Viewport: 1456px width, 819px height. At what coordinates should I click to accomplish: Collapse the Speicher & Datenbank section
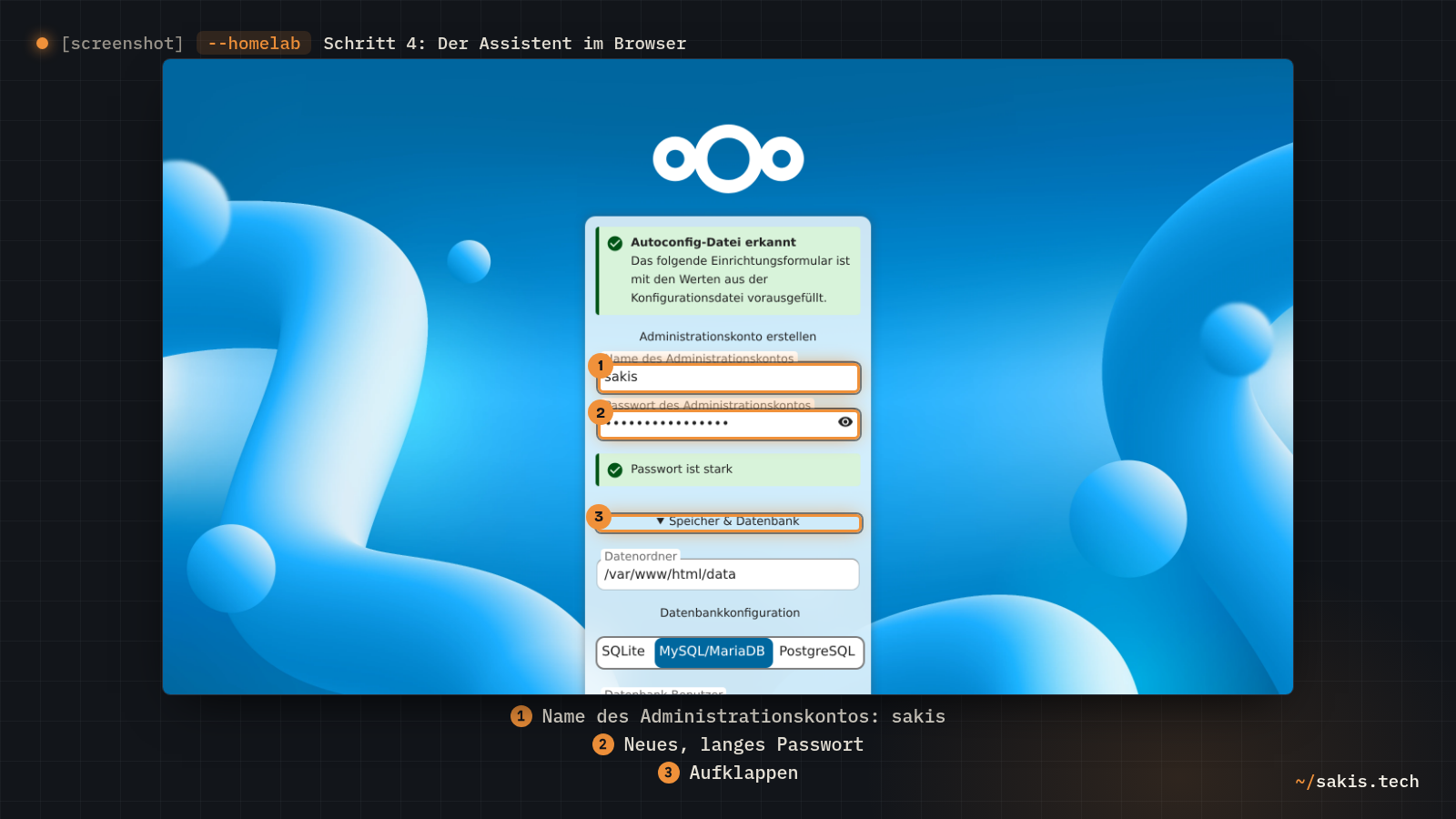(728, 521)
